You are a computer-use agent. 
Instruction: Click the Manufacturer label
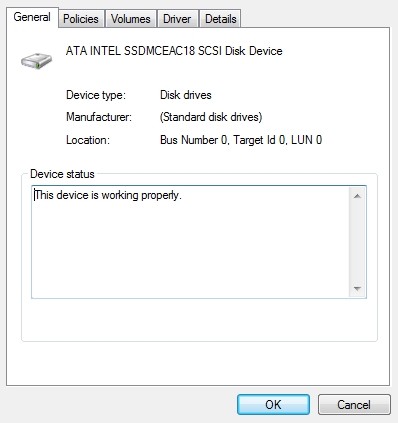tap(99, 117)
